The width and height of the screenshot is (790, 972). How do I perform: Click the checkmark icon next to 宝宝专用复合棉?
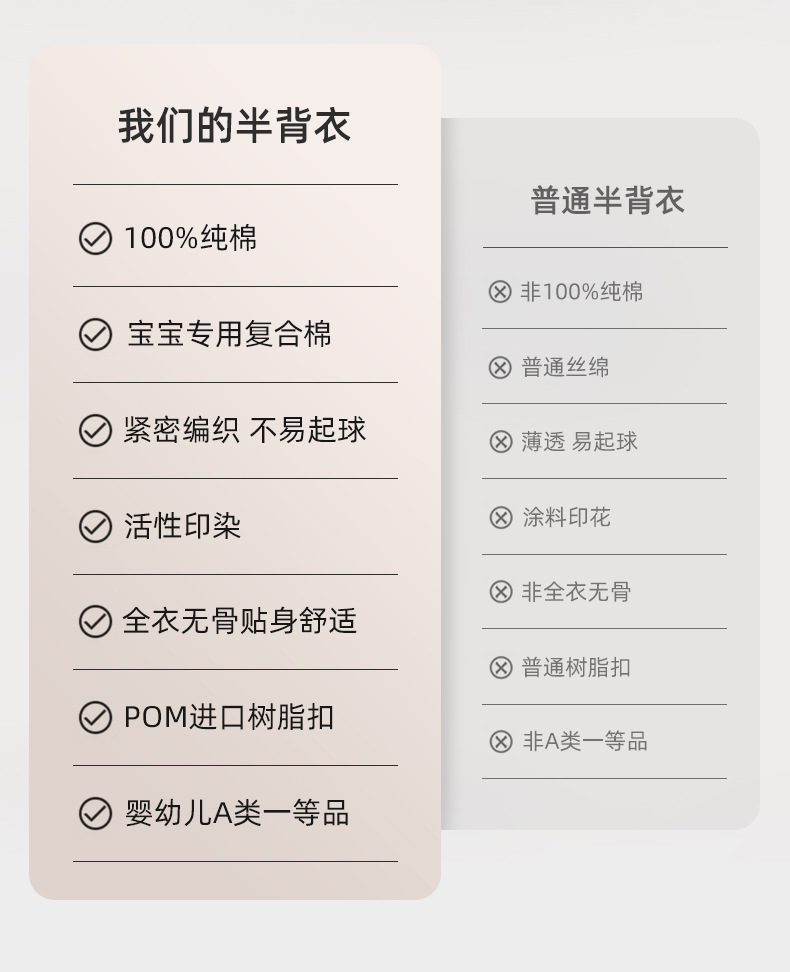(x=95, y=335)
